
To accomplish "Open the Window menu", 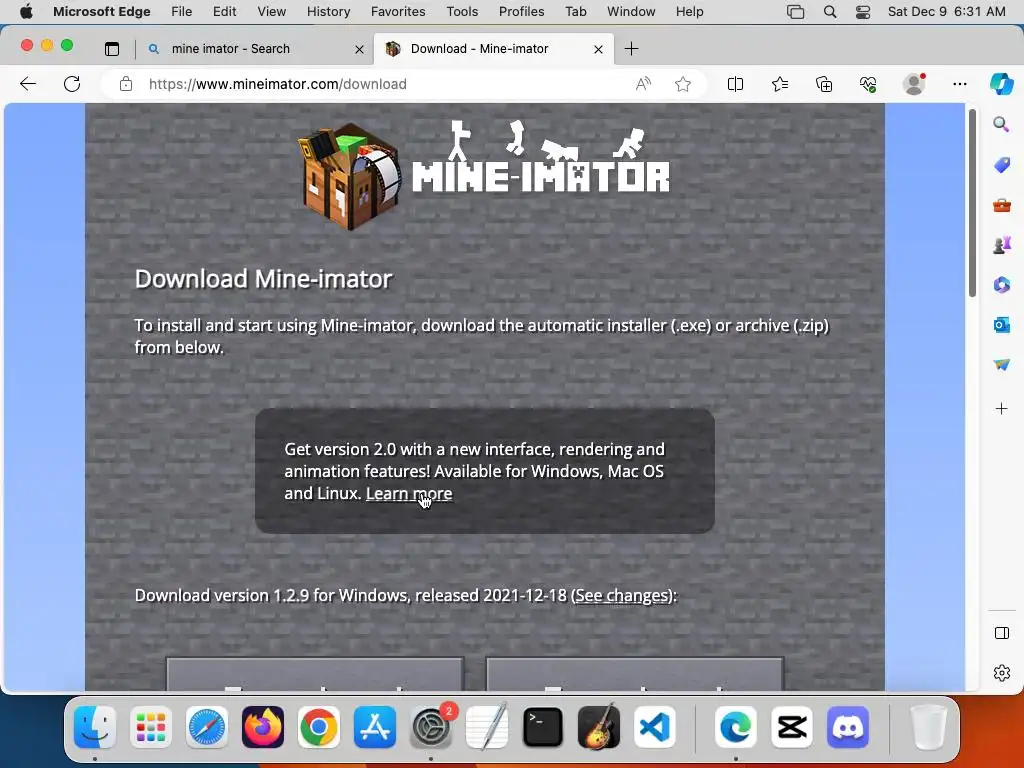I will coord(631,11).
